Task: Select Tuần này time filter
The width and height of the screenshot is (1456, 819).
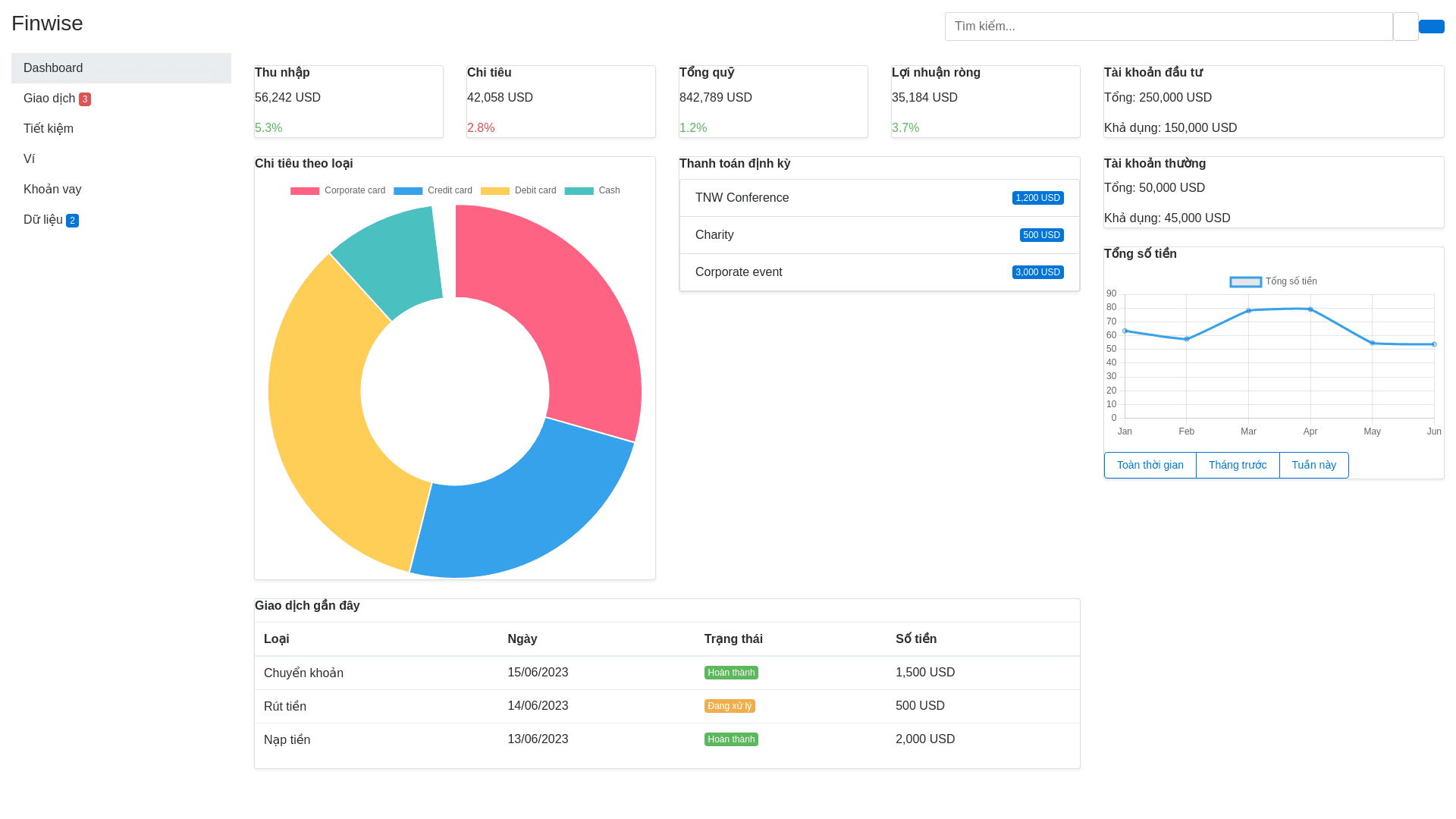Action: click(1313, 465)
